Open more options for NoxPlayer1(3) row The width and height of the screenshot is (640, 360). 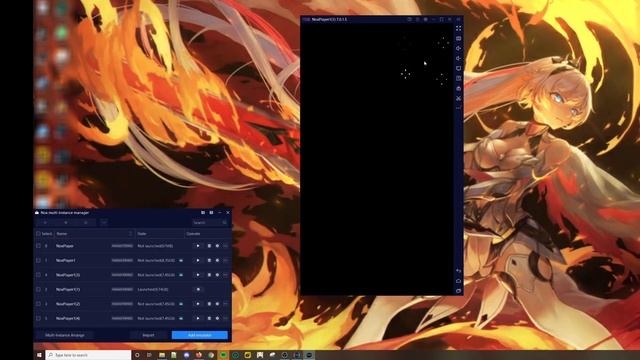225,275
